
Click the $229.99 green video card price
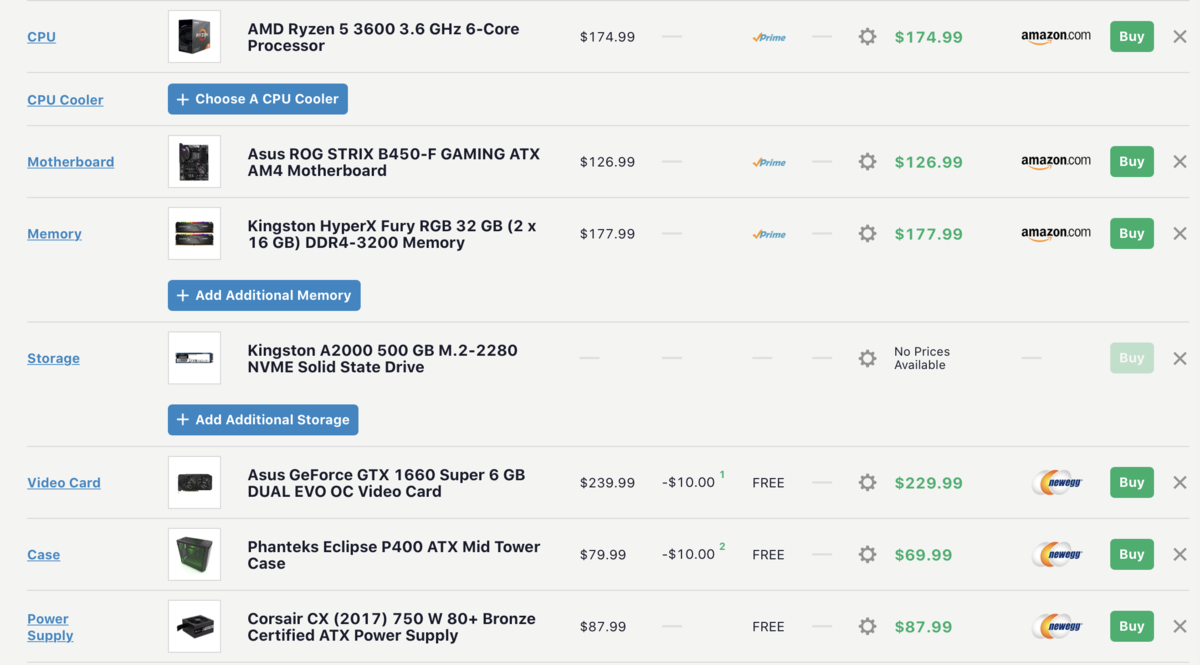pyautogui.click(x=928, y=483)
